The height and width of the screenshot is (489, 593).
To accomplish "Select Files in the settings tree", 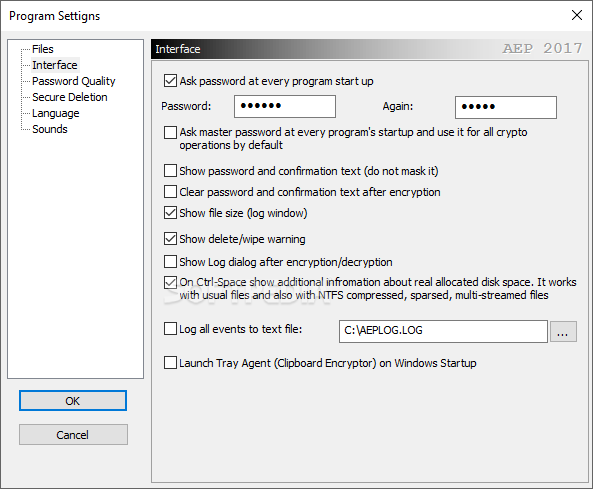I will coord(42,49).
